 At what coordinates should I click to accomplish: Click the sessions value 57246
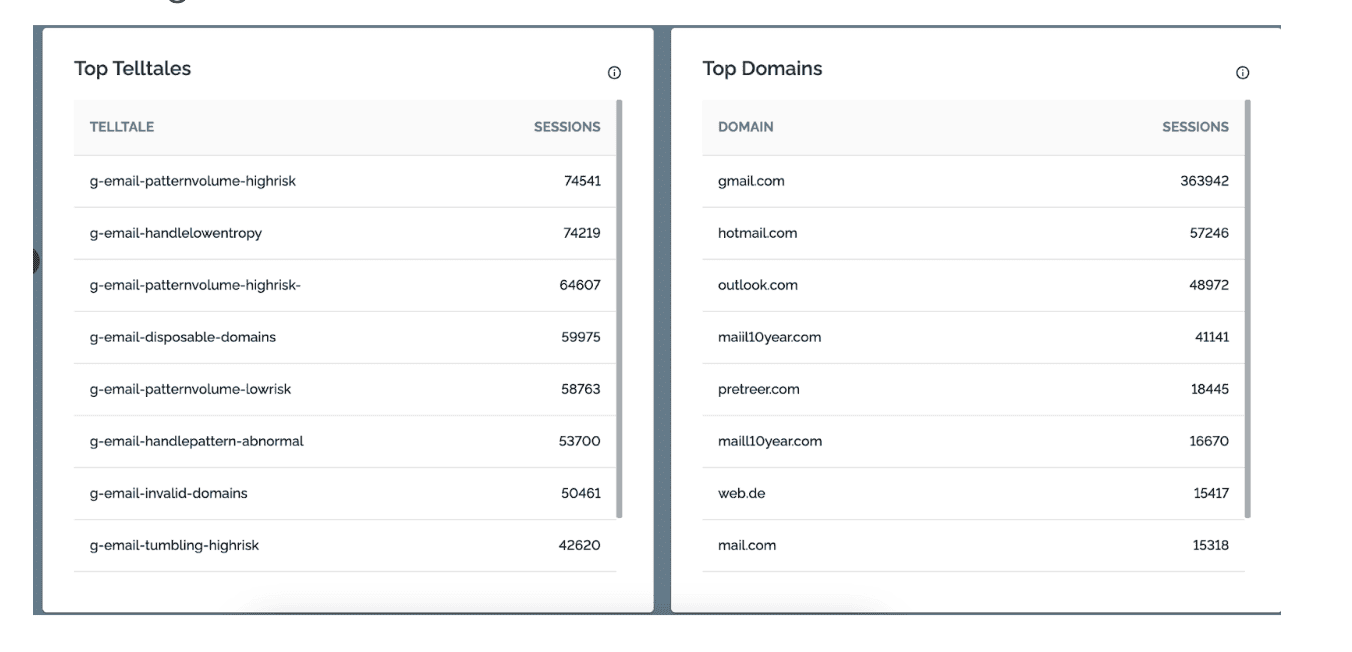pyautogui.click(x=1208, y=233)
